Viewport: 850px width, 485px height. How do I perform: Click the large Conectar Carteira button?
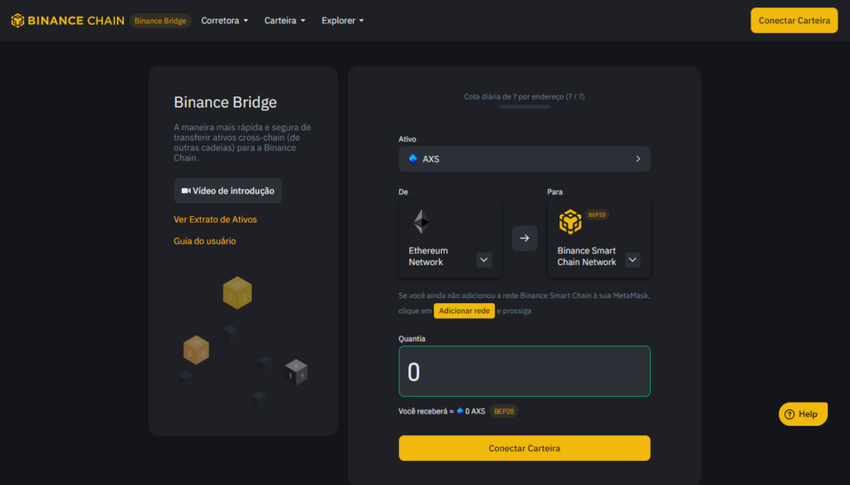[524, 448]
